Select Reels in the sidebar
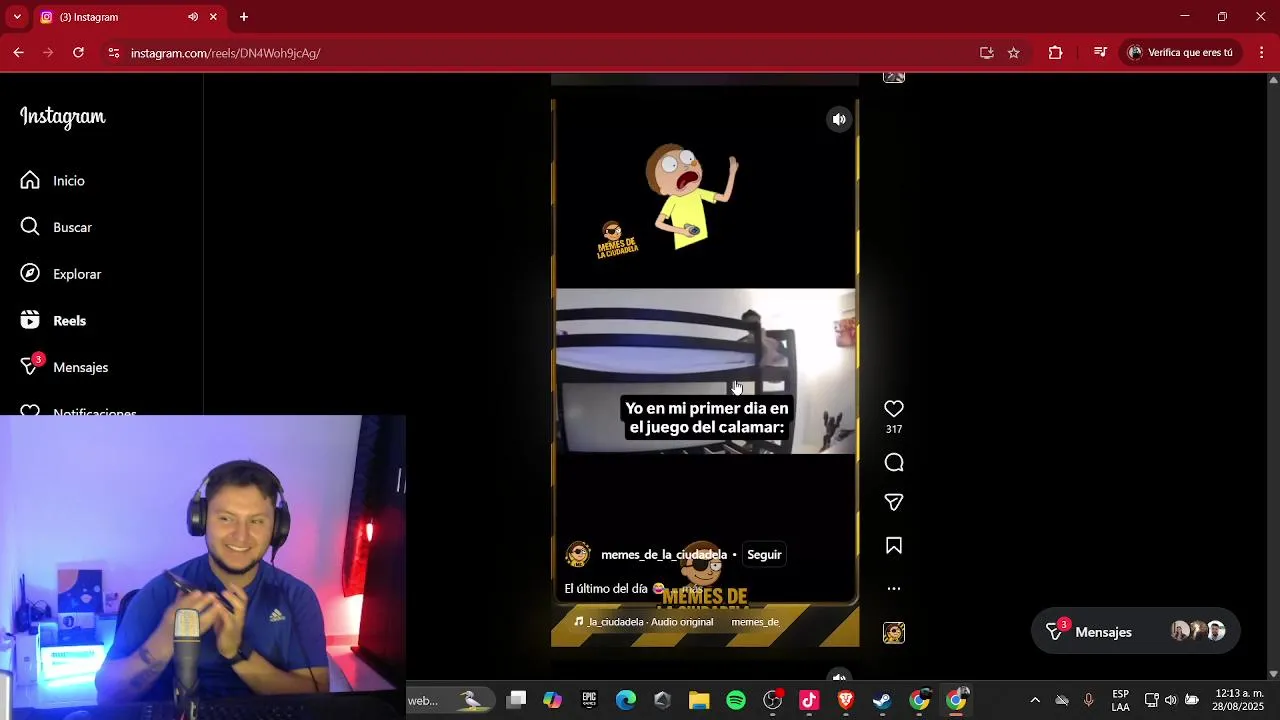 click(53, 321)
